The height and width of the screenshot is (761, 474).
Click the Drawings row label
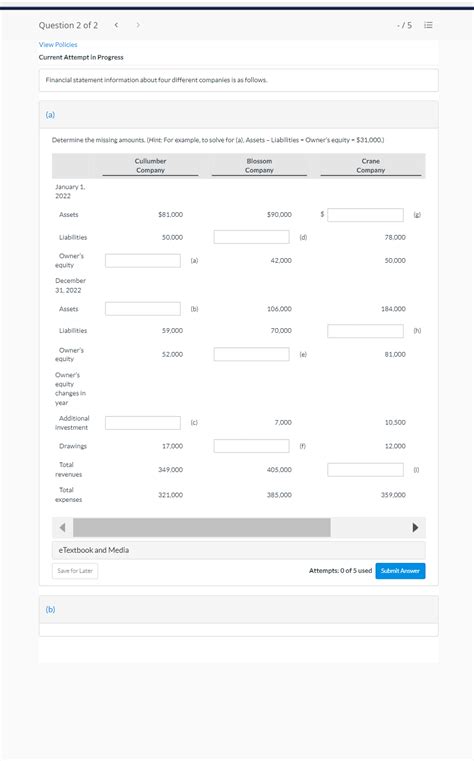[x=73, y=446]
